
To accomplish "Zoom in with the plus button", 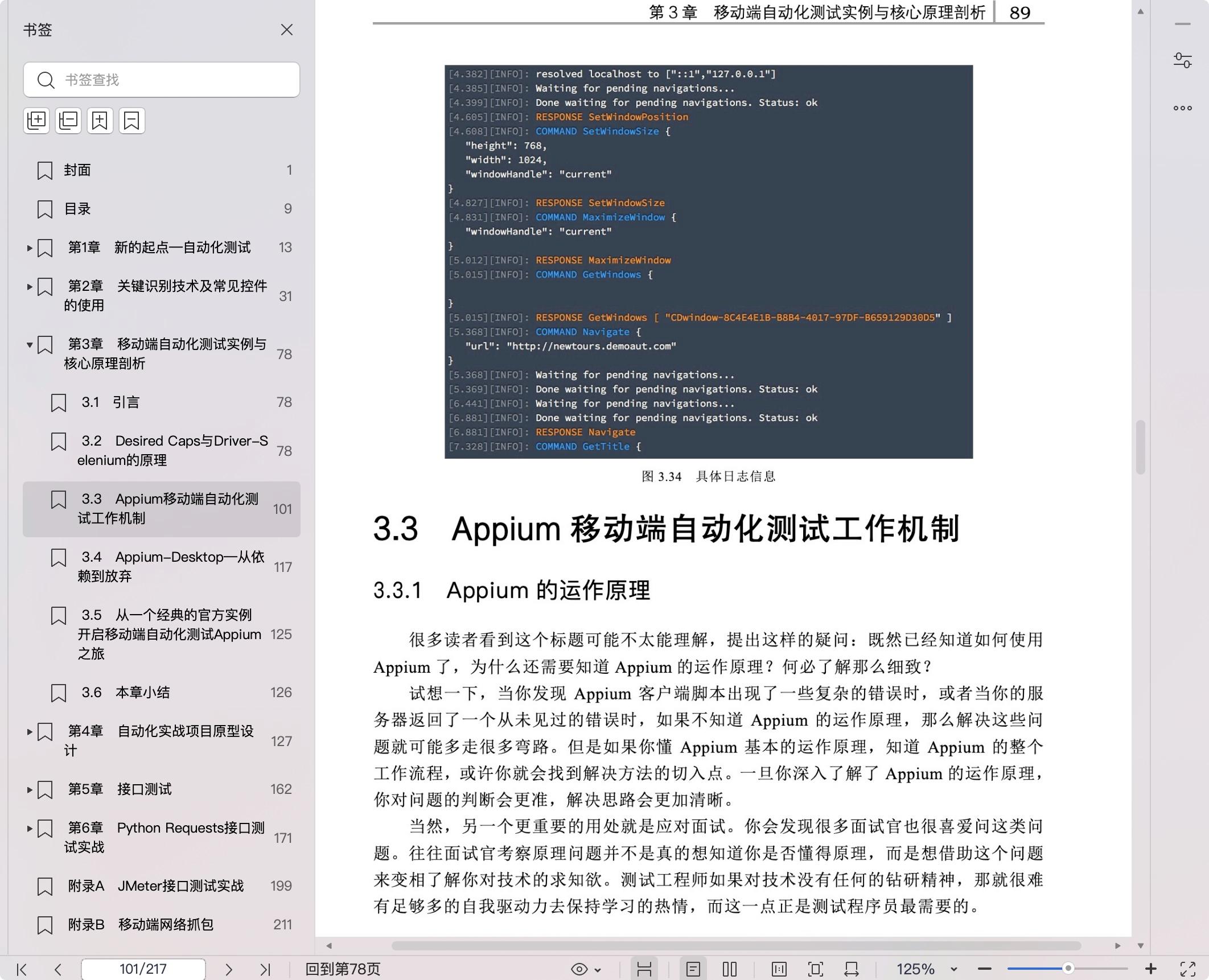I will click(1151, 969).
